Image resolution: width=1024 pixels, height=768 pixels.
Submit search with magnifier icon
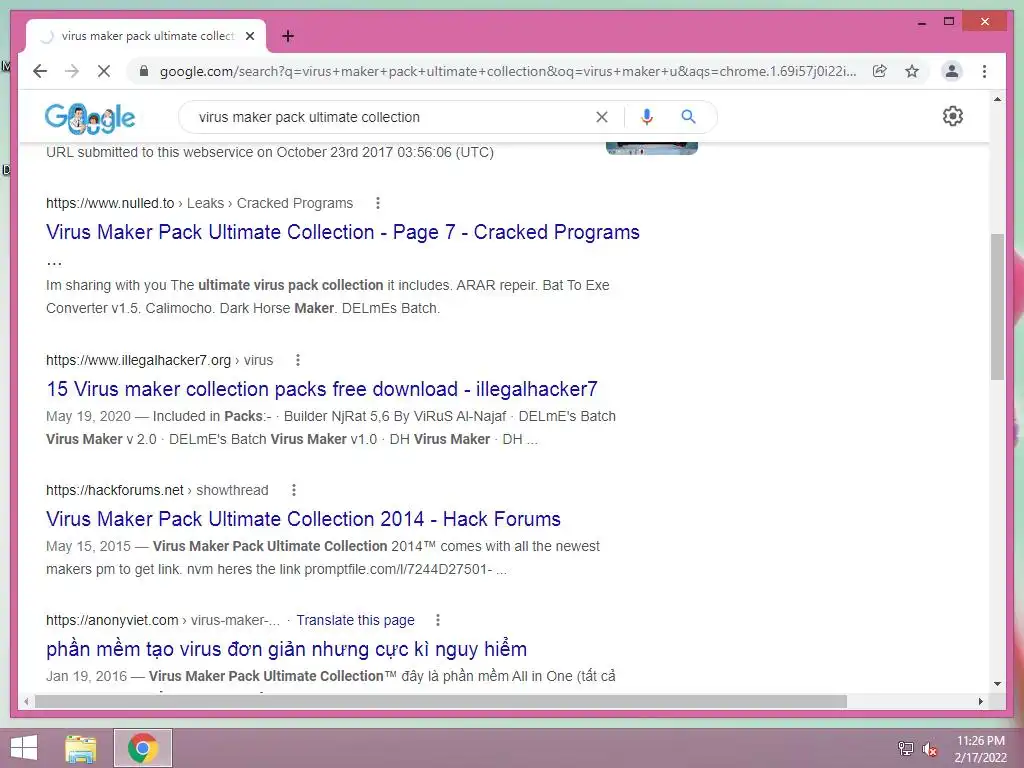tap(688, 117)
